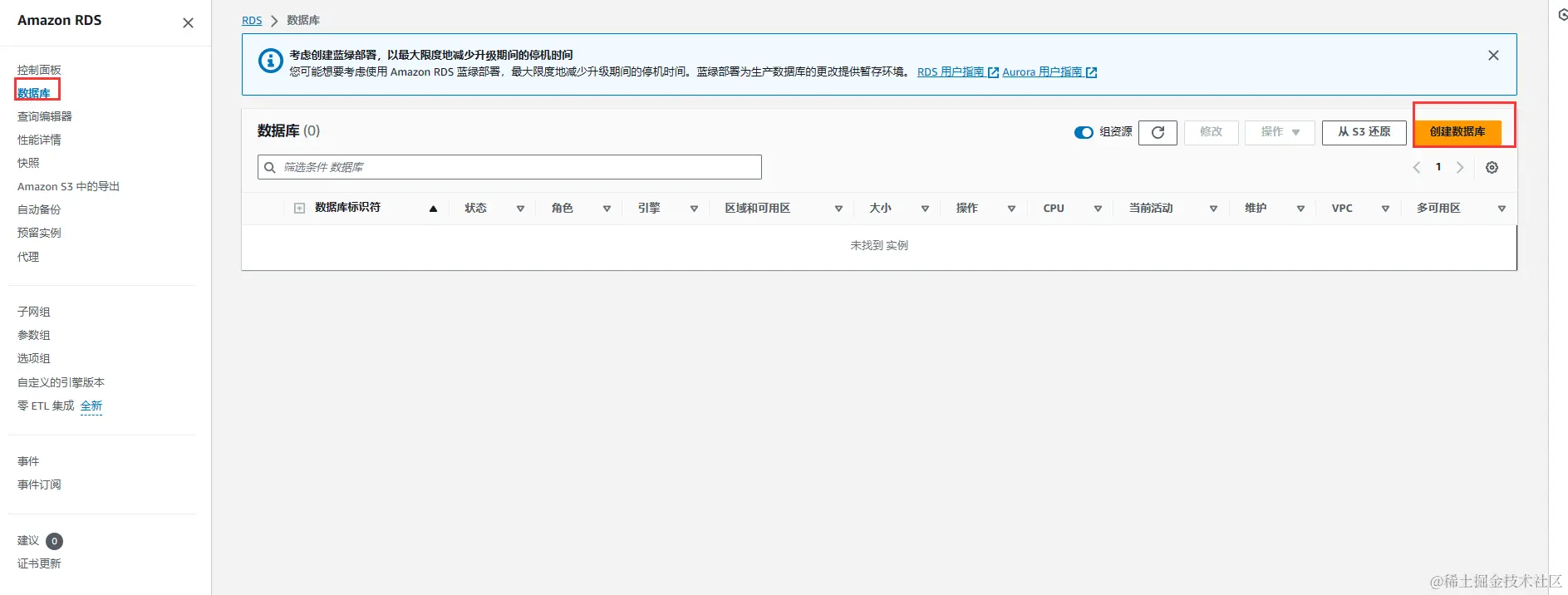Open 自定义的引擎版本 in sidebar

coord(61,382)
